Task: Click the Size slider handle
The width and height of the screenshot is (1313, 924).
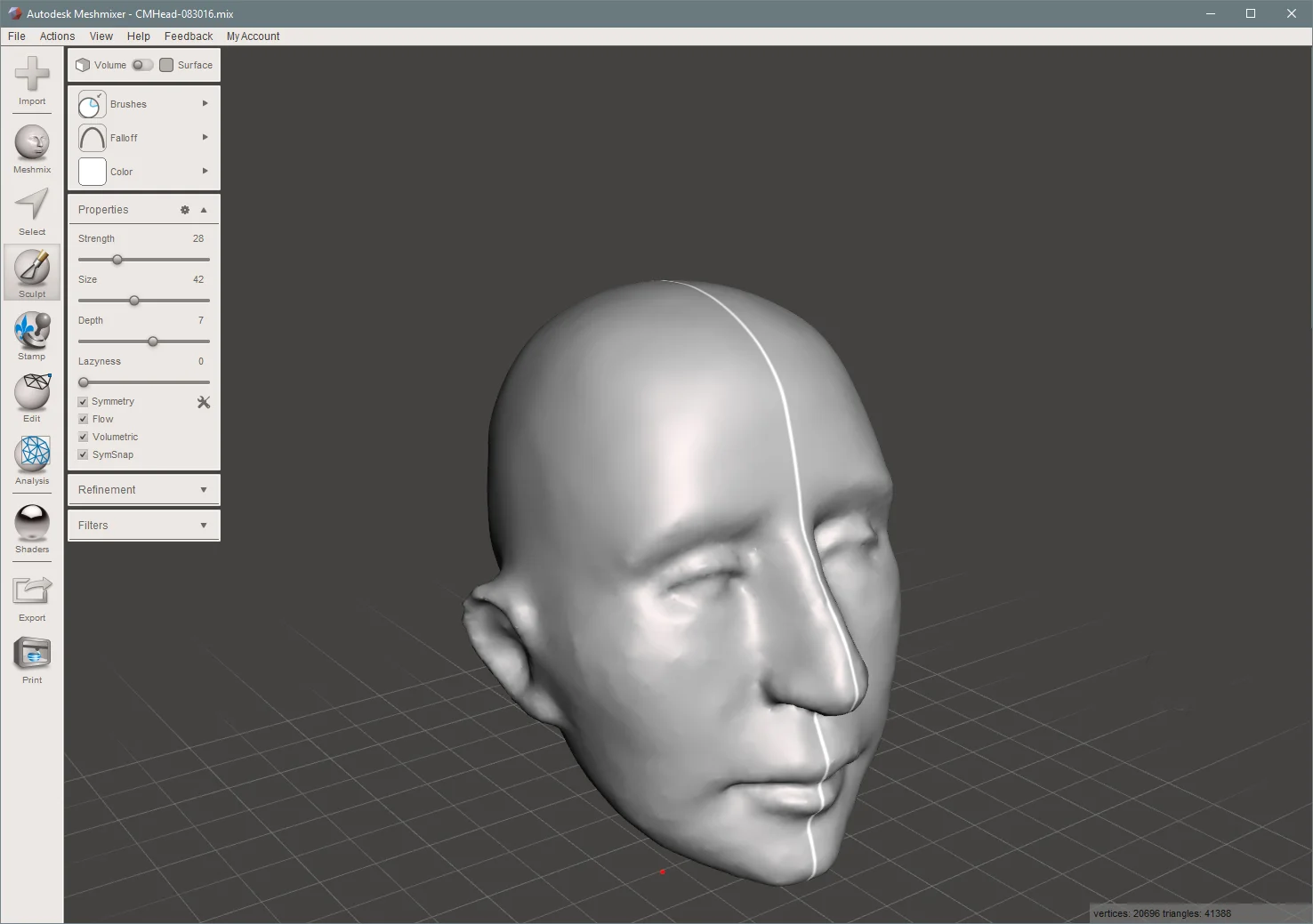Action: [x=134, y=301]
